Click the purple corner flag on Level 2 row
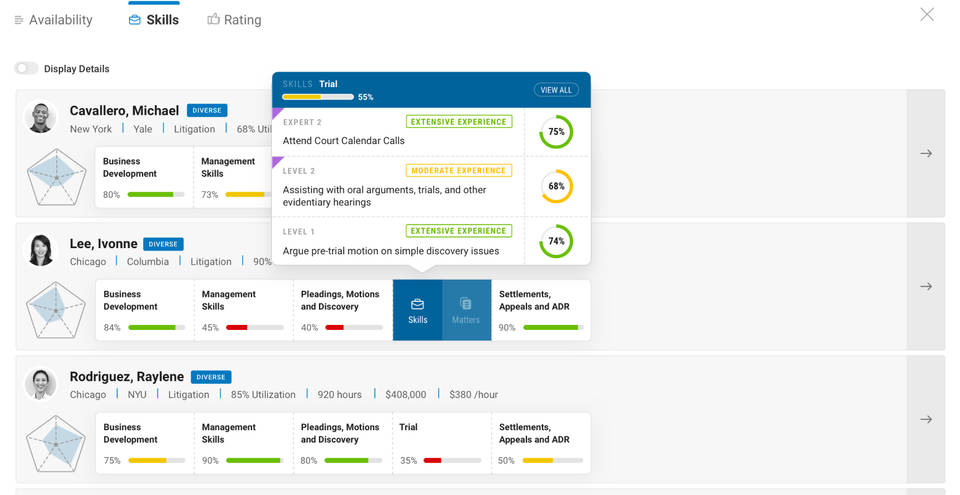The width and height of the screenshot is (960, 495). pyautogui.click(x=276, y=161)
